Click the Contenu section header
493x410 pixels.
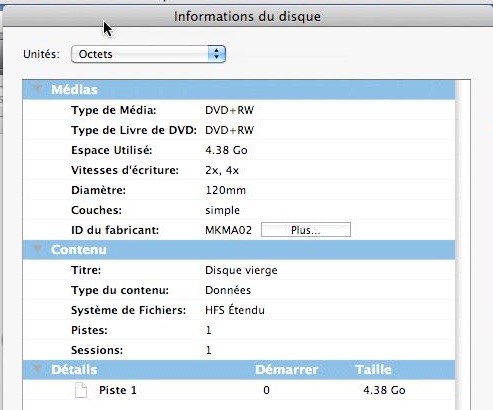tap(239, 249)
